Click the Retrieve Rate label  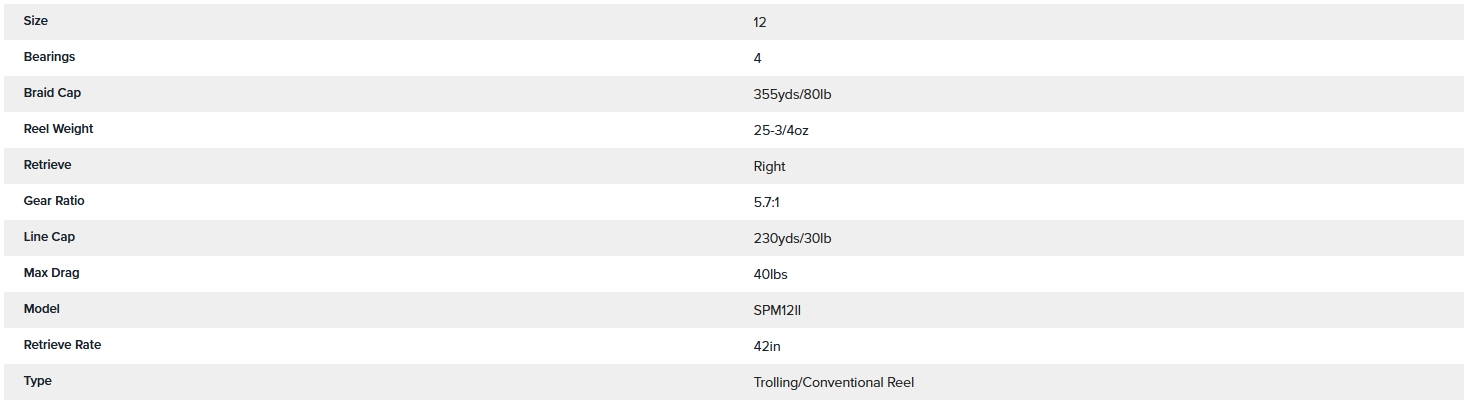[x=62, y=345]
